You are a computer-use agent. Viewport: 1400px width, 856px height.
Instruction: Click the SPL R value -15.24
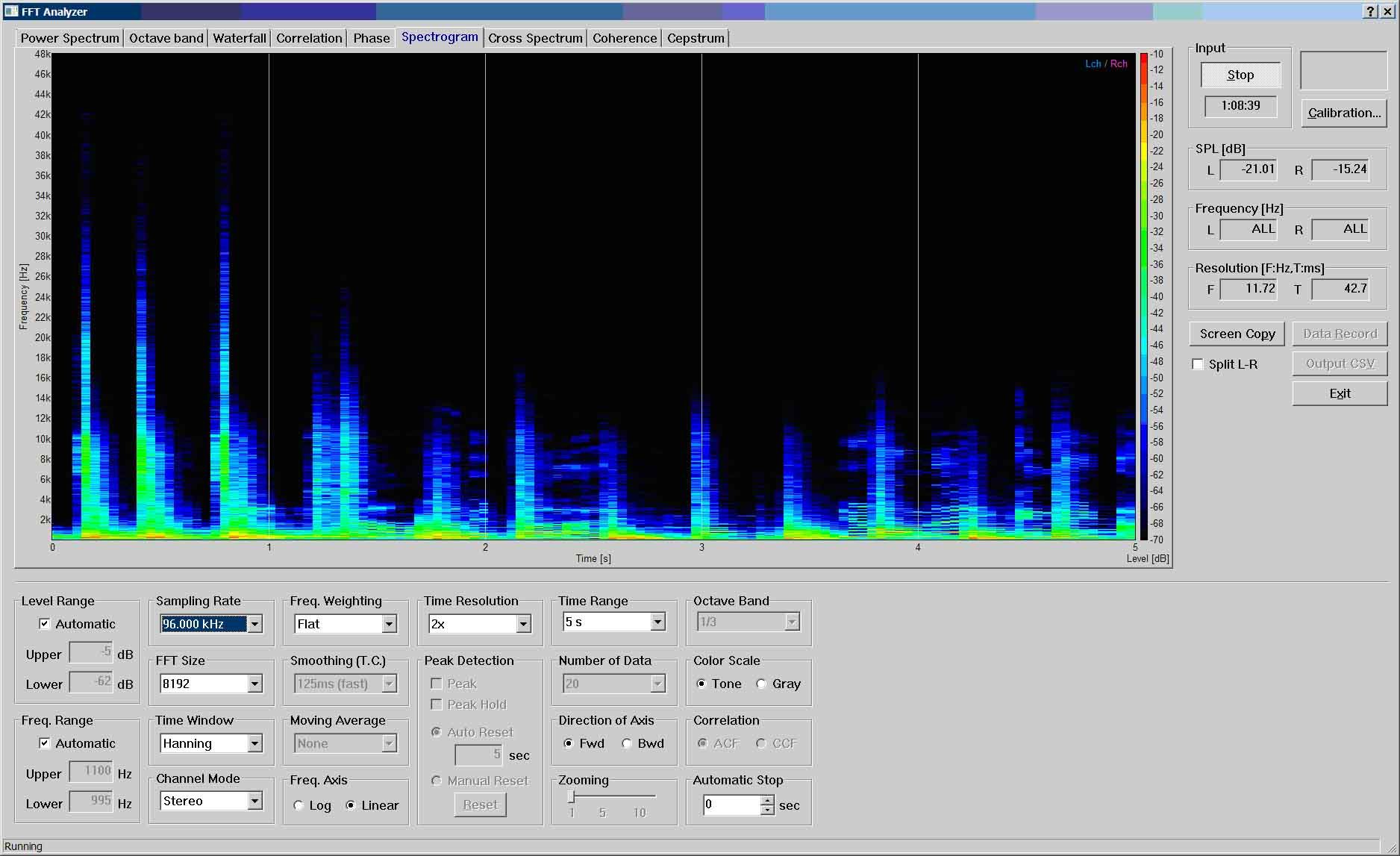coord(1340,169)
